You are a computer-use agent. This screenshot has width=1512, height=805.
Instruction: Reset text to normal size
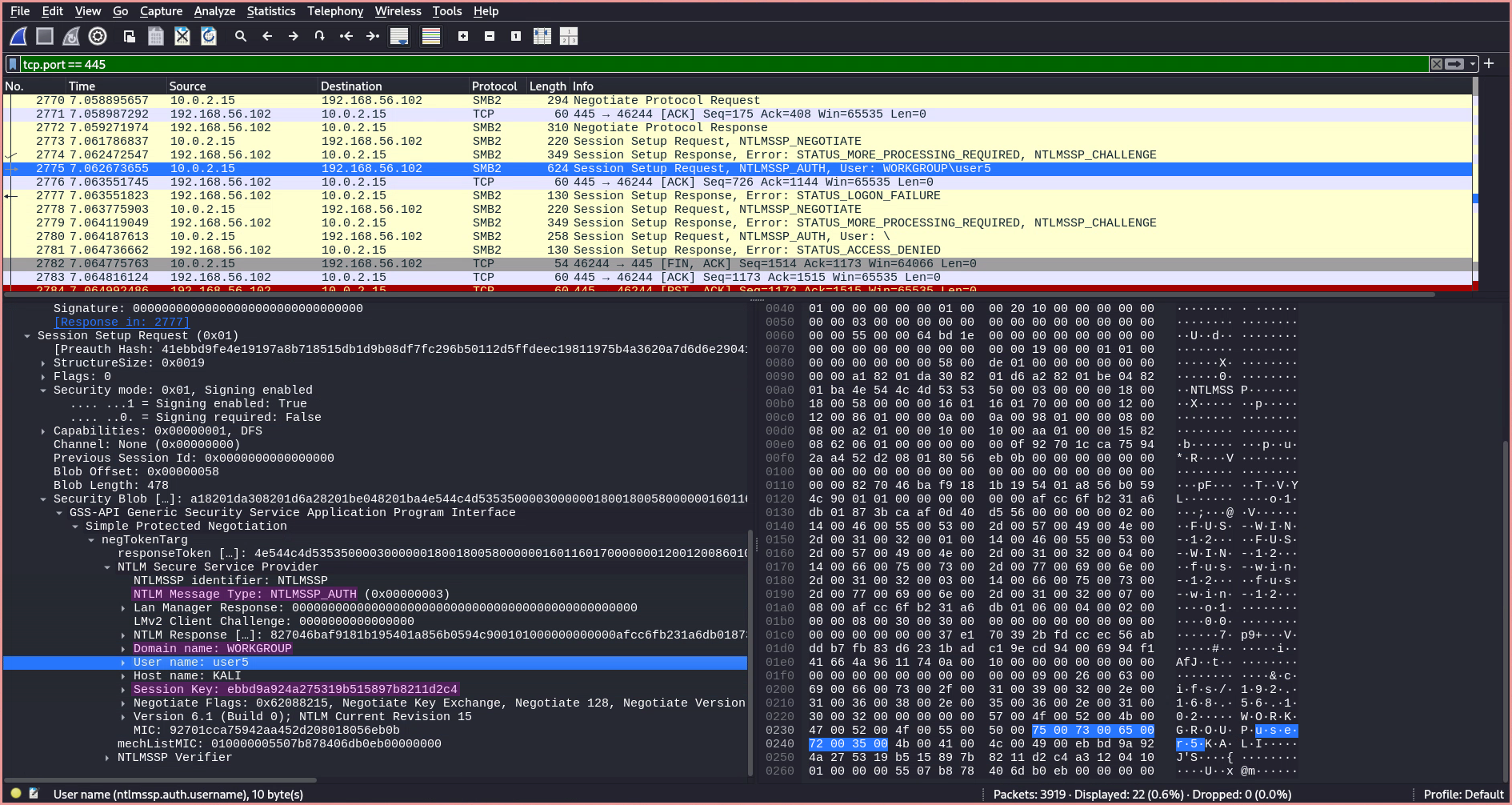(516, 36)
